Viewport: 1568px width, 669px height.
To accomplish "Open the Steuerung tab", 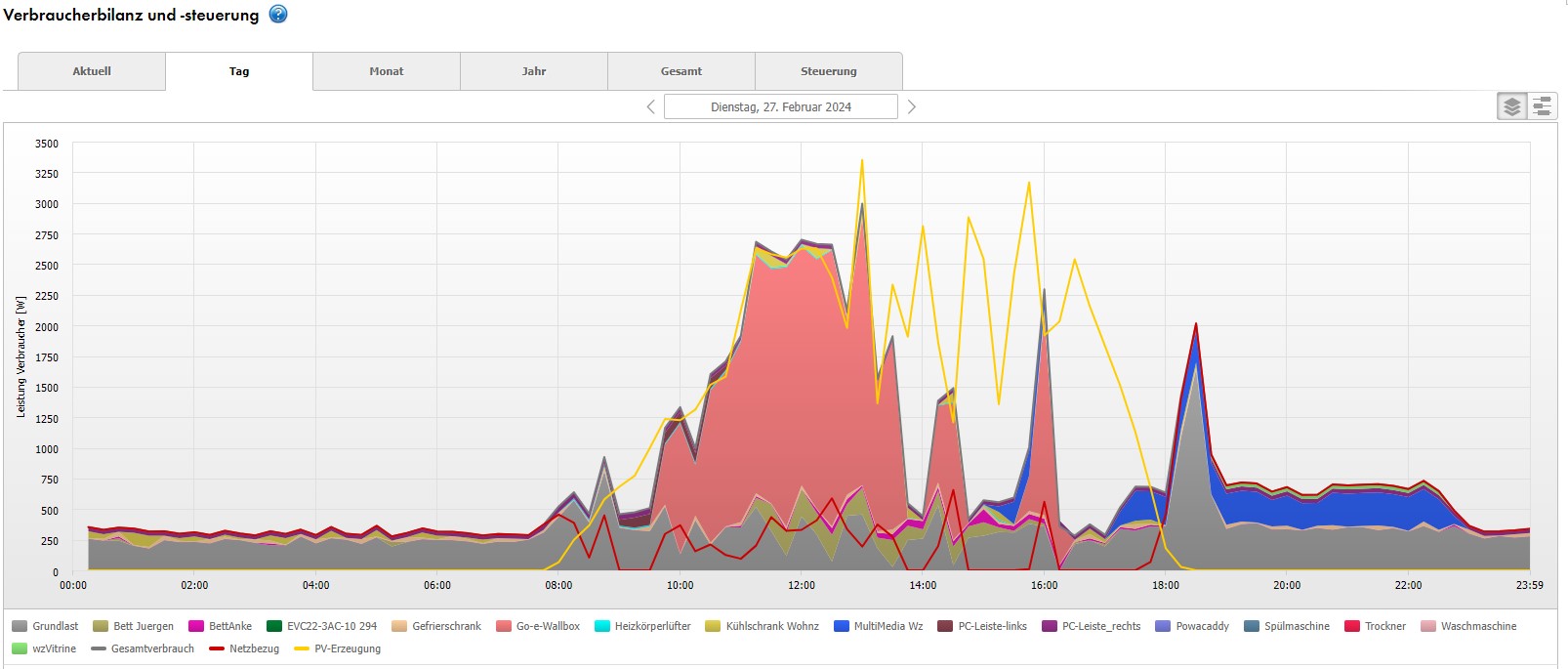I will [x=829, y=71].
